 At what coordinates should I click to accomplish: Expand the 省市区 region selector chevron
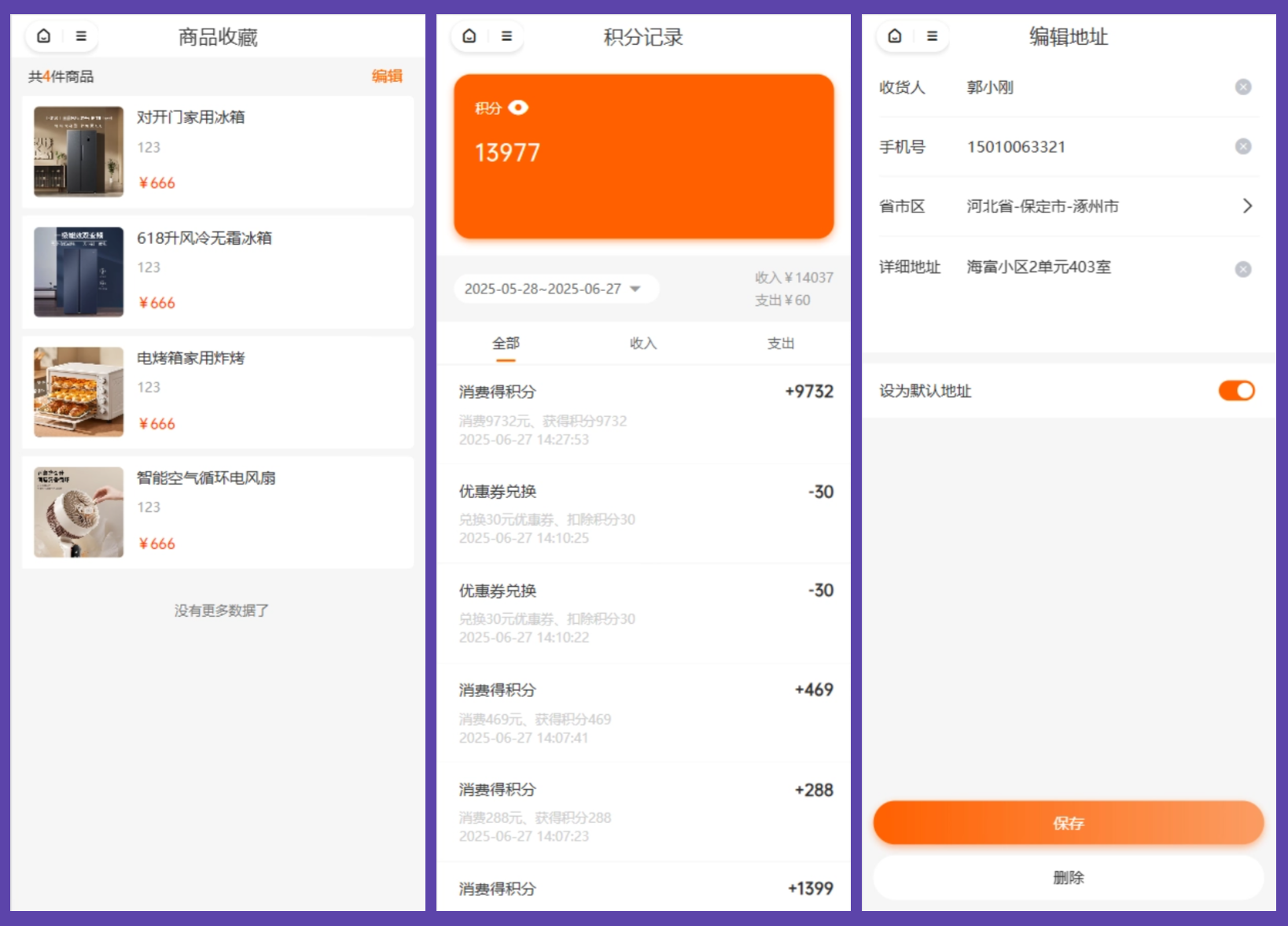(x=1247, y=206)
